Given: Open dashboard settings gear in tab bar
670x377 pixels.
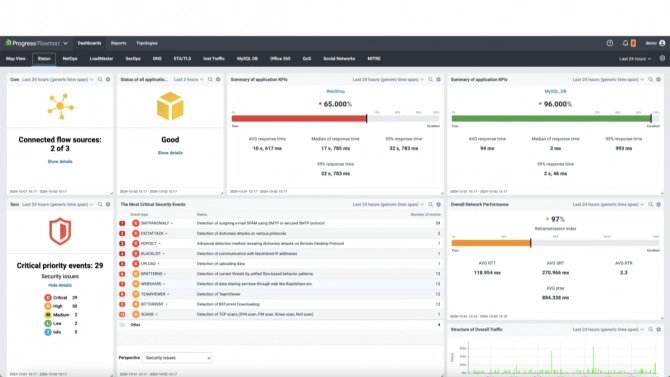Looking at the screenshot, I should click(x=662, y=59).
